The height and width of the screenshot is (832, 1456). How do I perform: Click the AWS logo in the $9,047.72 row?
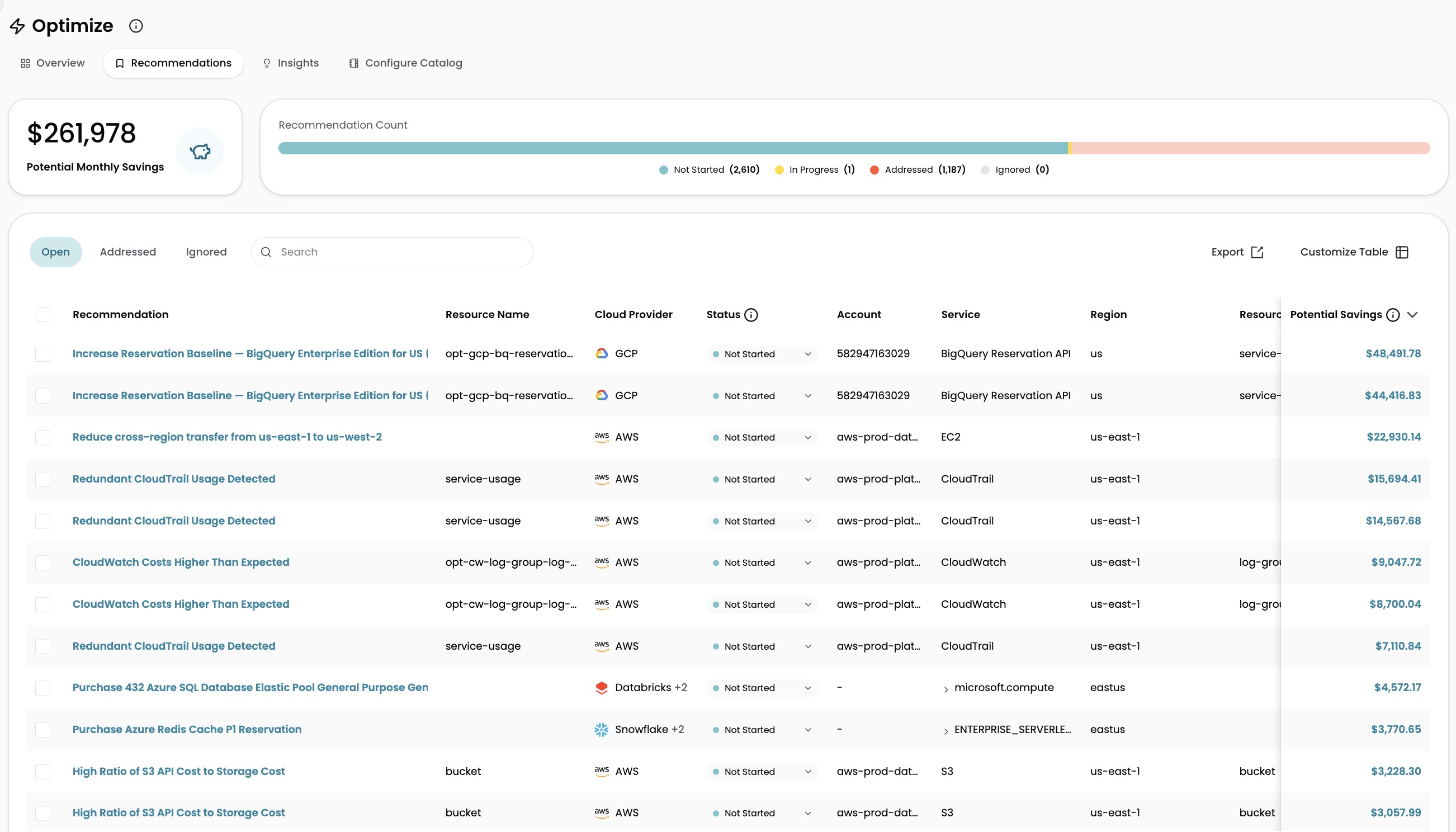point(602,562)
